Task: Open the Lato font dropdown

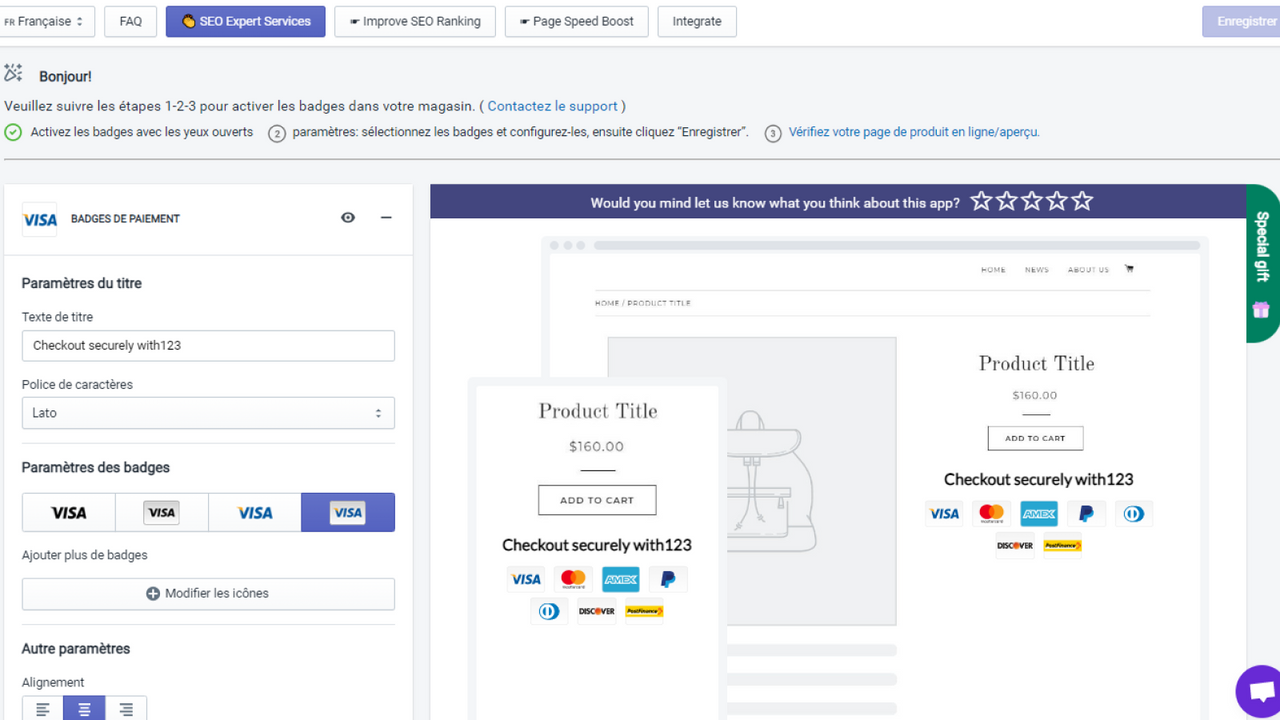Action: tap(208, 413)
